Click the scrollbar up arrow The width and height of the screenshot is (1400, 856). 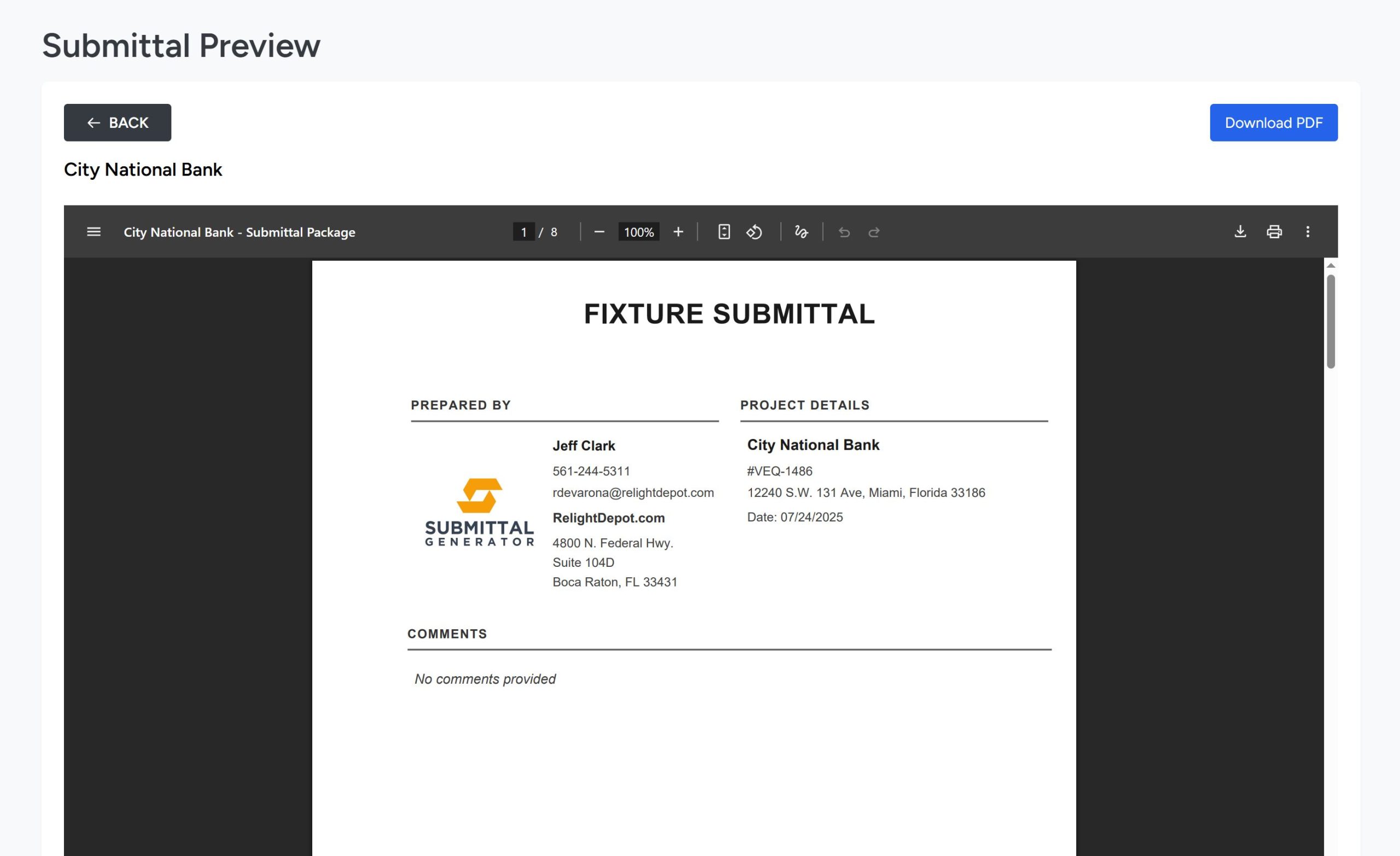pyautogui.click(x=1331, y=266)
